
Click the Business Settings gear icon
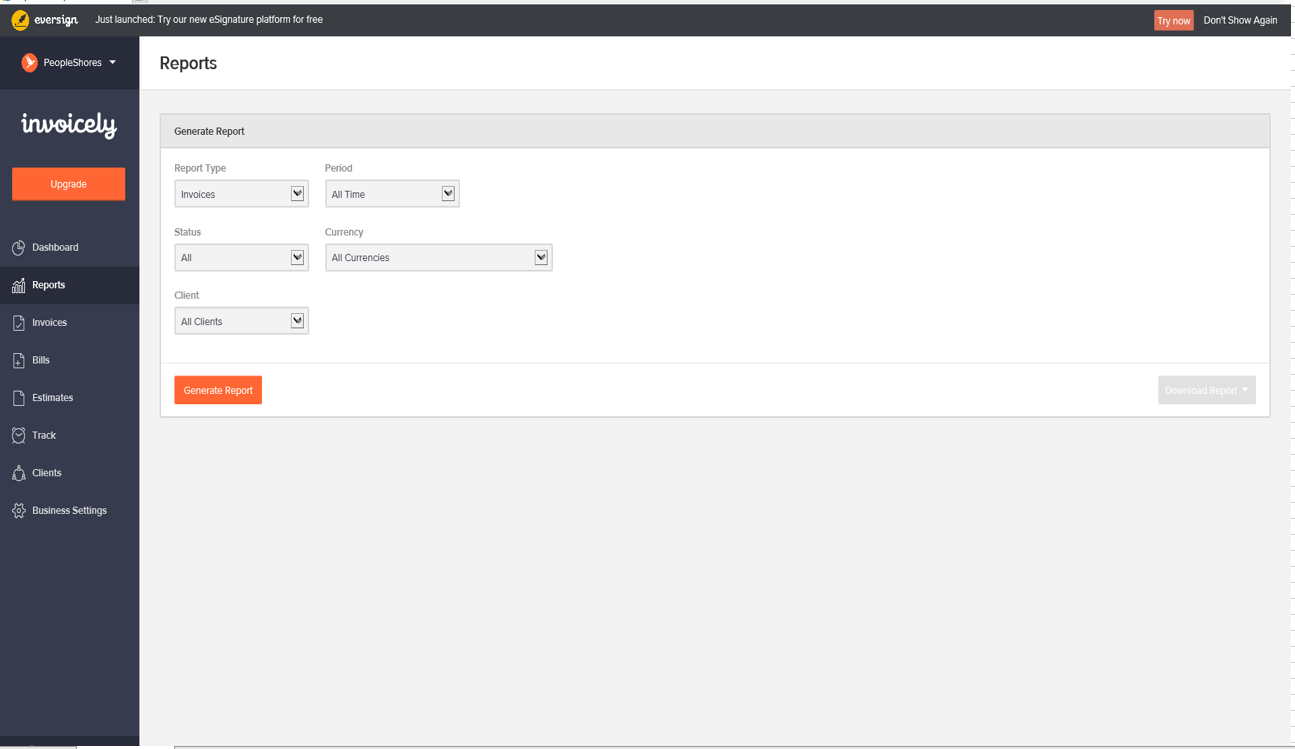18,510
